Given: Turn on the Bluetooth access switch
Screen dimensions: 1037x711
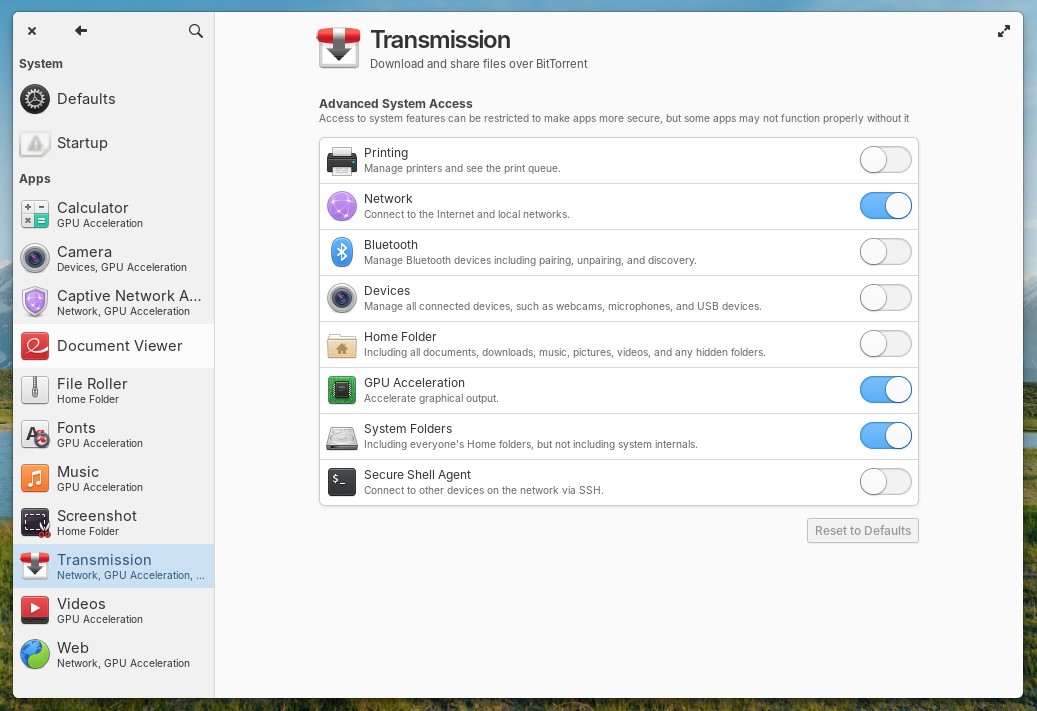Looking at the screenshot, I should [x=886, y=252].
